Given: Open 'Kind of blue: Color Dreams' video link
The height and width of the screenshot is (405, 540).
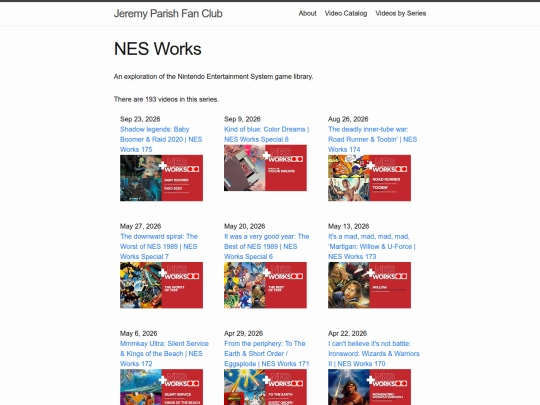Looking at the screenshot, I should (x=267, y=134).
